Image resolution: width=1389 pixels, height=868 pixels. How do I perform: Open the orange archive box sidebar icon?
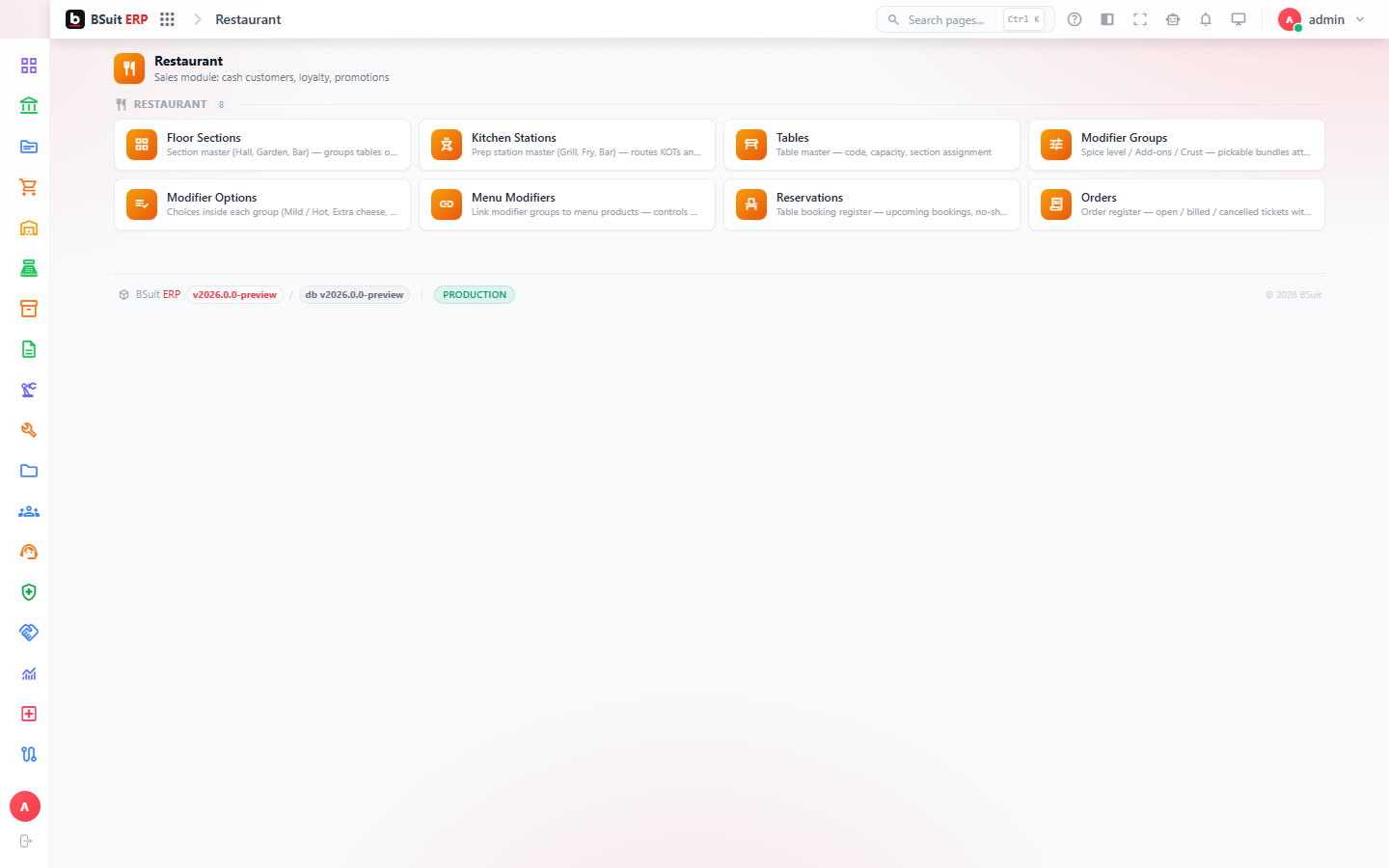pos(29,309)
